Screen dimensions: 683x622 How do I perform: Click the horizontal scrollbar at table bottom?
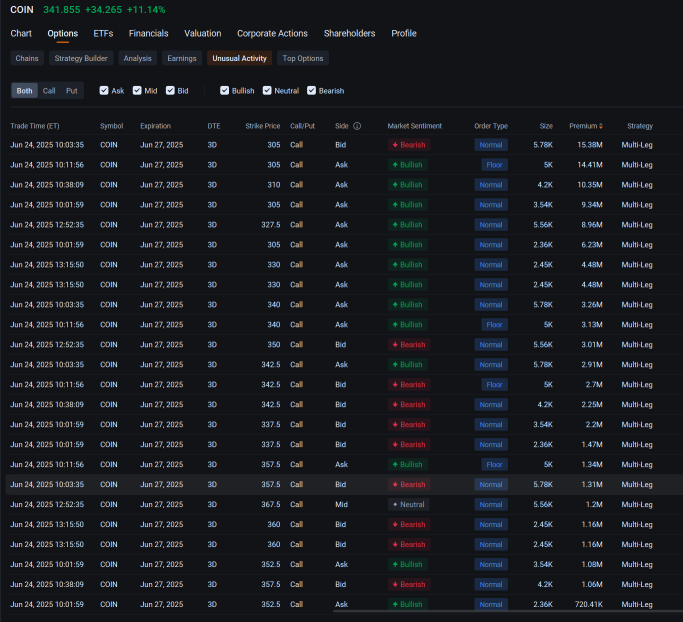click(507, 612)
